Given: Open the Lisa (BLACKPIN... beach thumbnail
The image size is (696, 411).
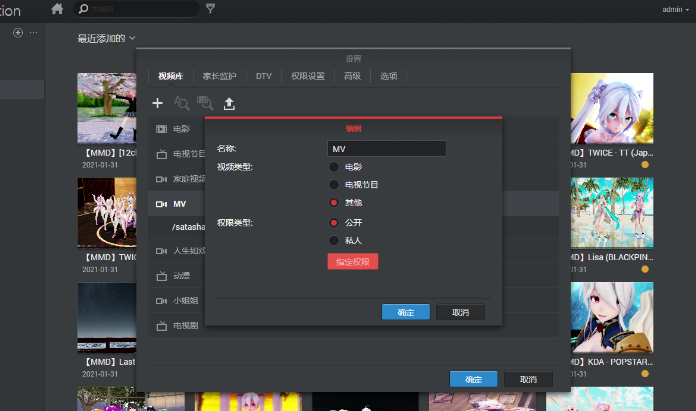Looking at the screenshot, I should click(612, 213).
